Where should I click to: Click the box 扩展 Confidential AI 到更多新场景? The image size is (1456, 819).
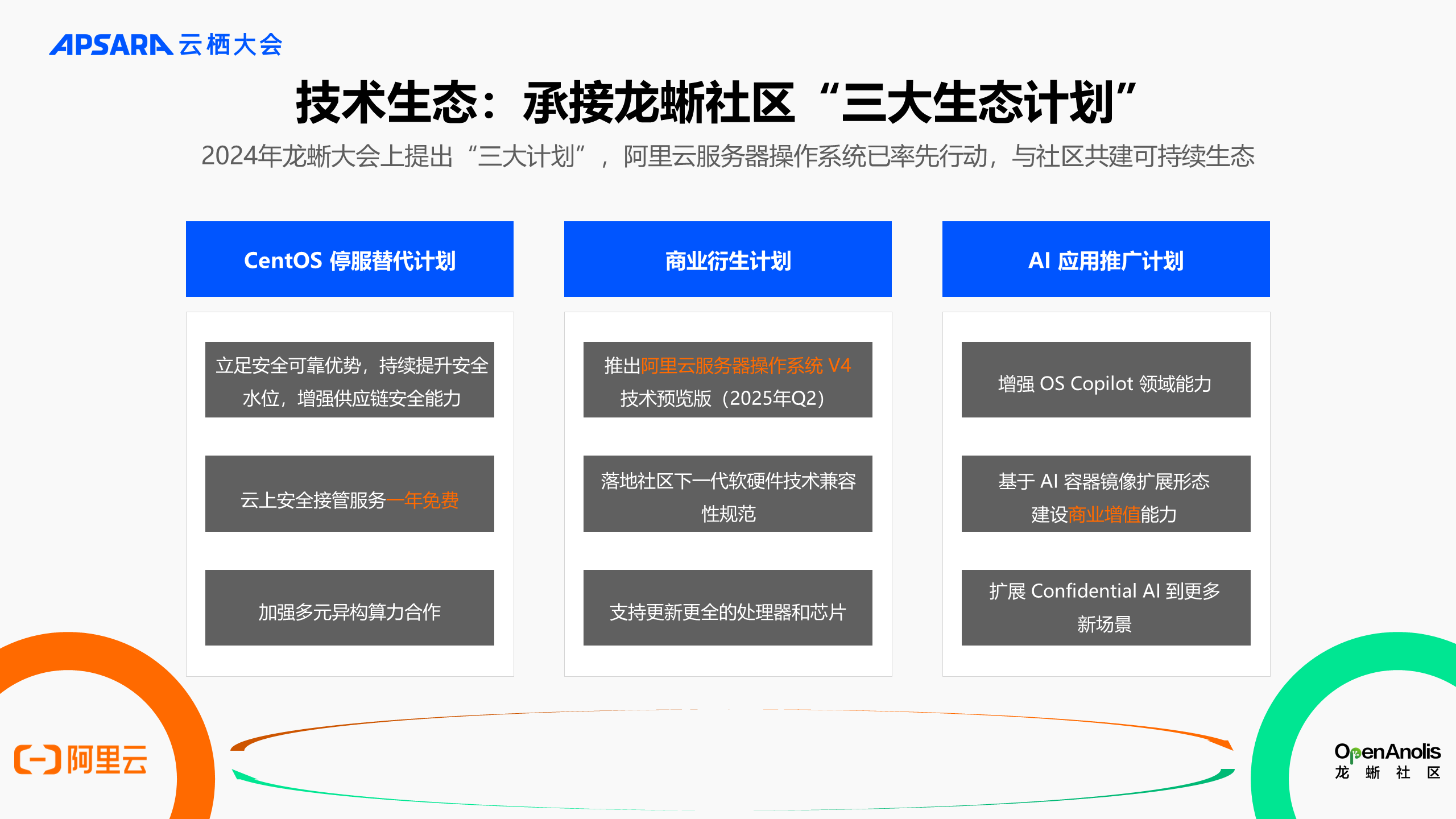1106,607
